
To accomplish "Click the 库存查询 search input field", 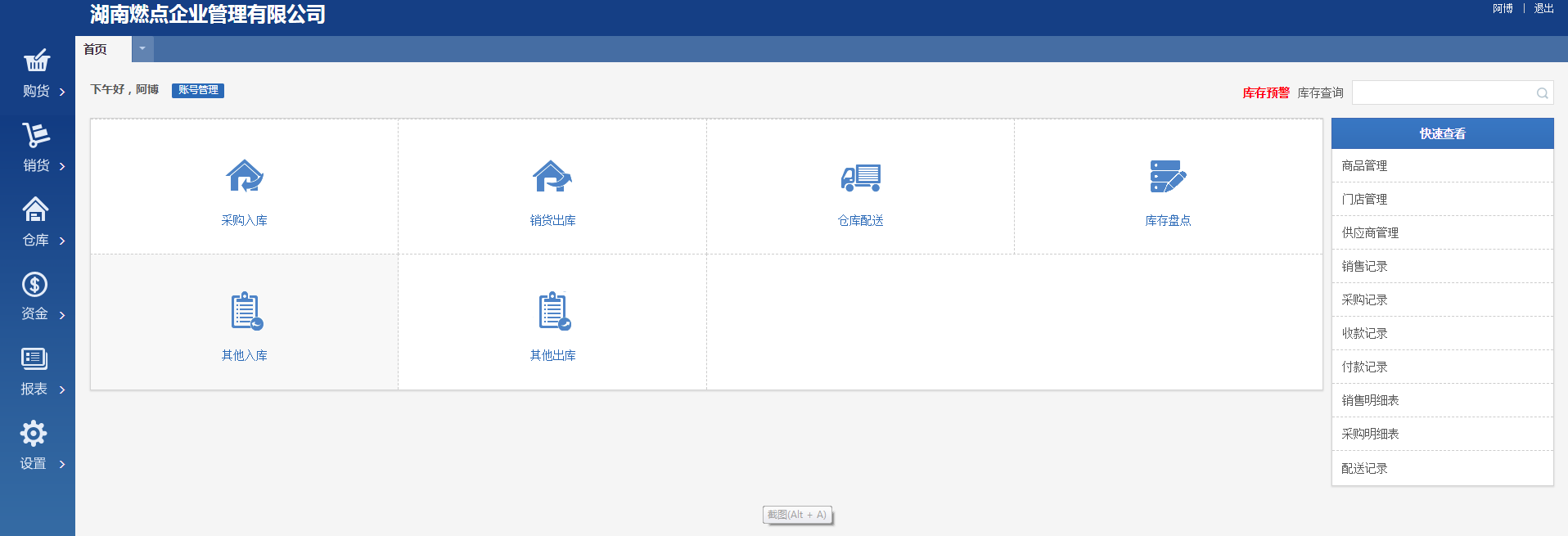I will pos(1453,92).
